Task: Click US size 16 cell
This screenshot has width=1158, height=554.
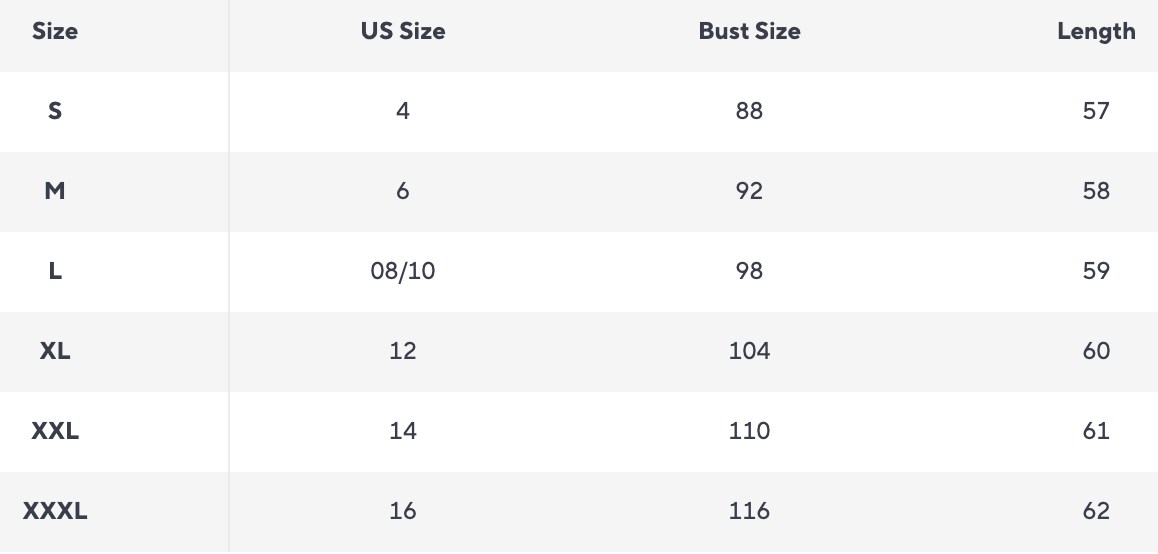Action: 403,511
